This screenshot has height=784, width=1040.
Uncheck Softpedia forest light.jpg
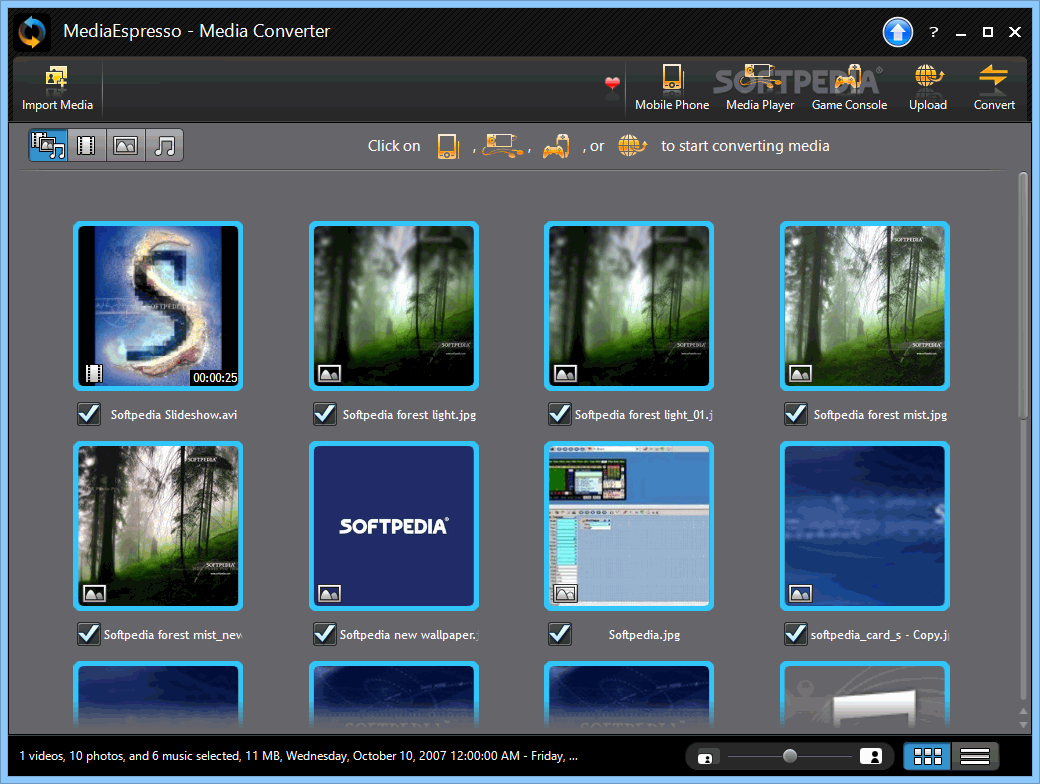[x=324, y=414]
